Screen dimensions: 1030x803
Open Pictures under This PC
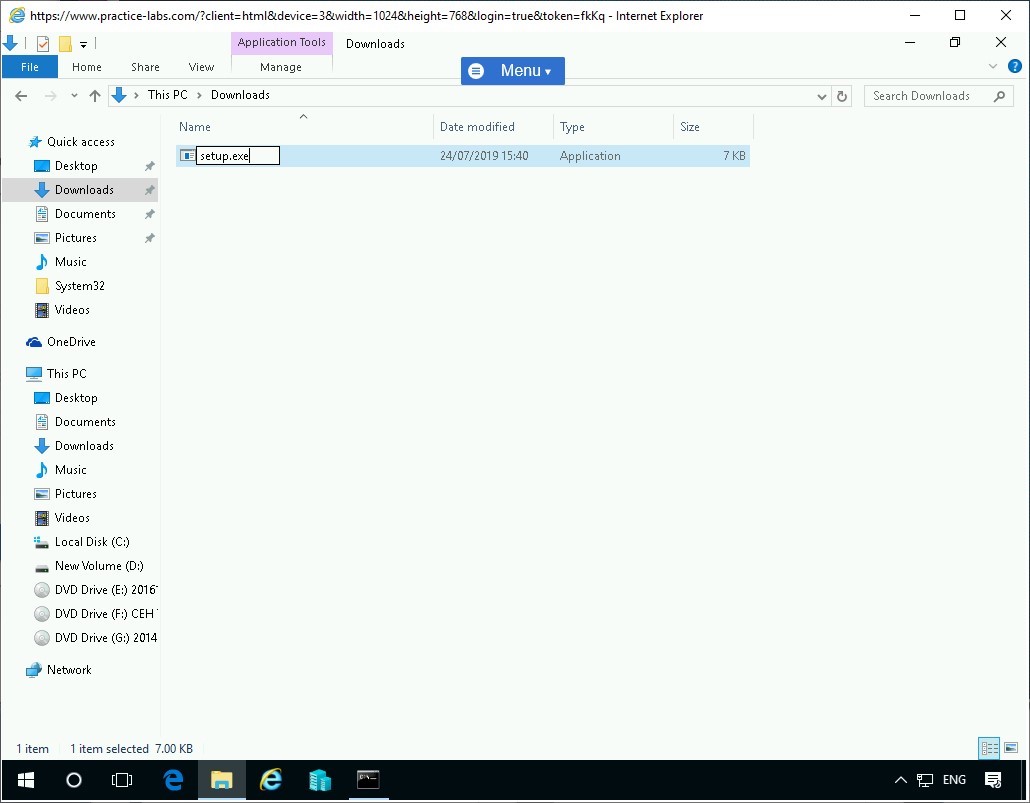(x=76, y=493)
